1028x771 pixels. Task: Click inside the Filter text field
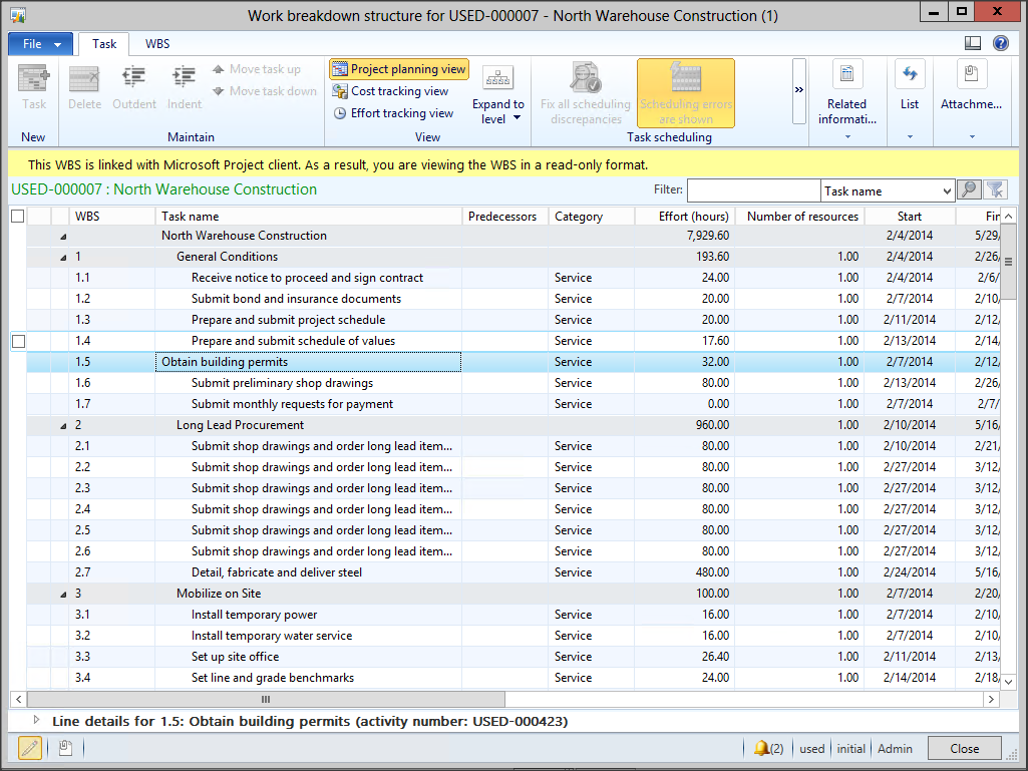pos(753,190)
